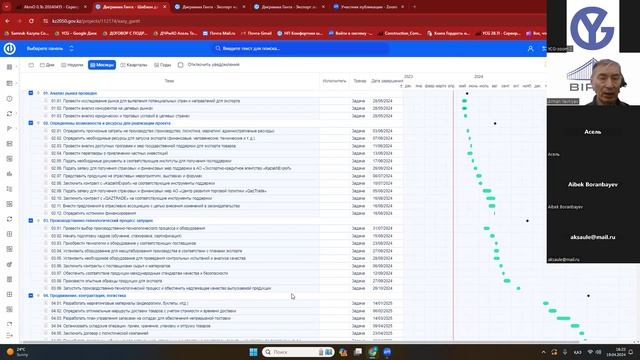The image size is (640, 360).
Task: Open the Войти в систему bookmark
Action: [351, 33]
